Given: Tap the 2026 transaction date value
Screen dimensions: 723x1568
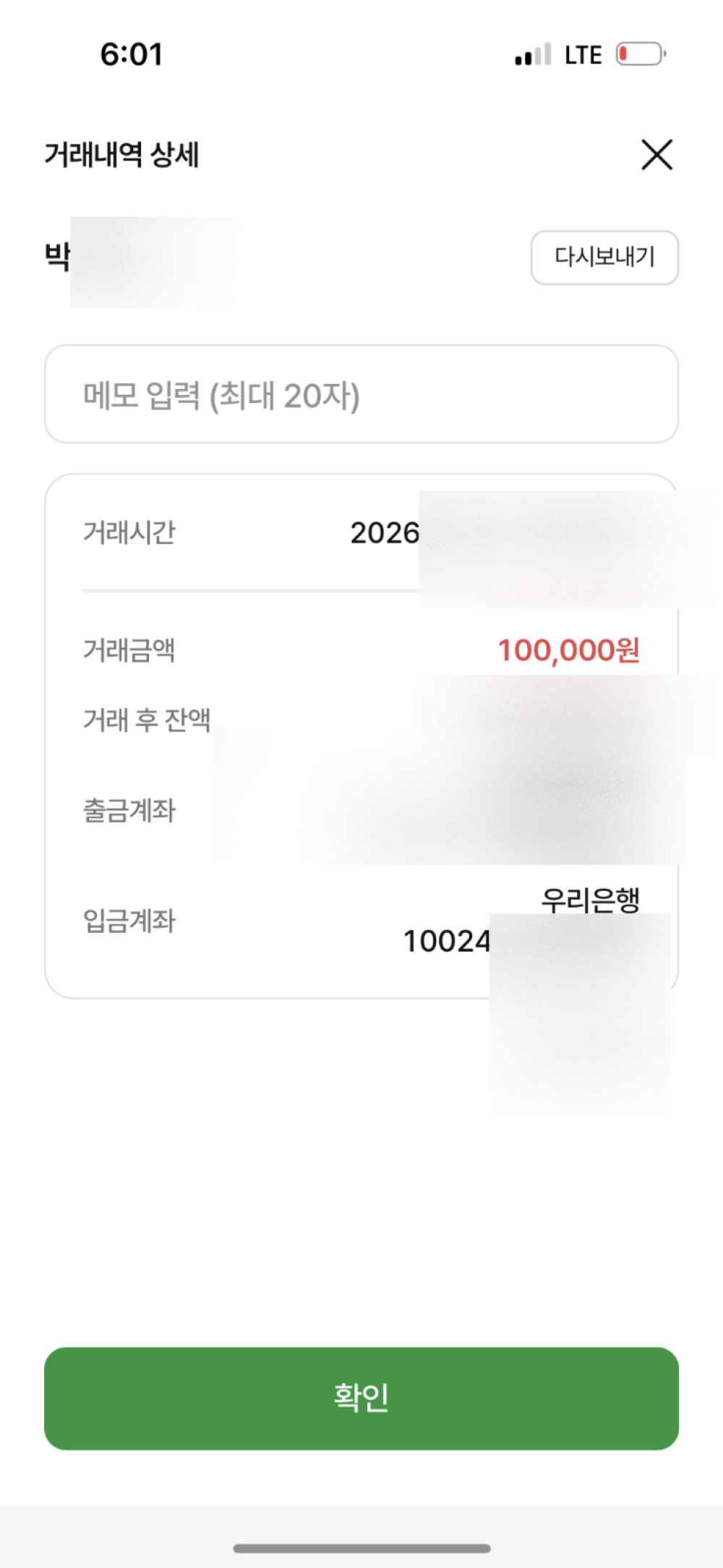Looking at the screenshot, I should click(385, 534).
